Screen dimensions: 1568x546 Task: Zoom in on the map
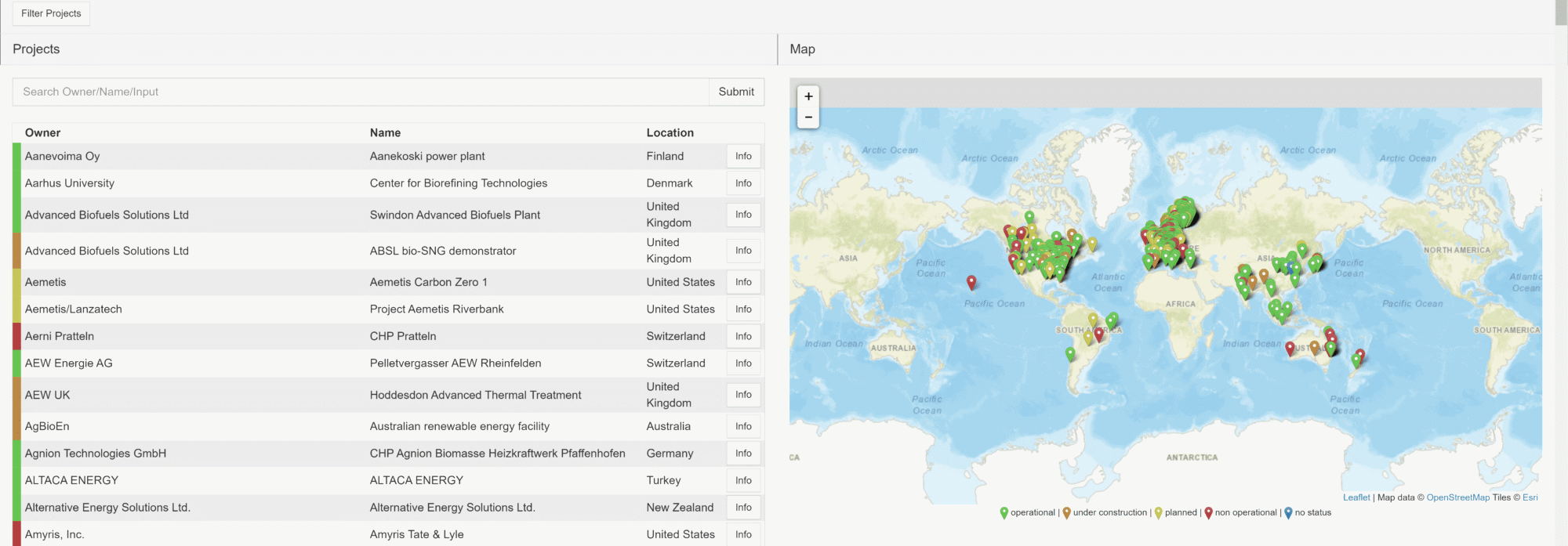pos(808,96)
